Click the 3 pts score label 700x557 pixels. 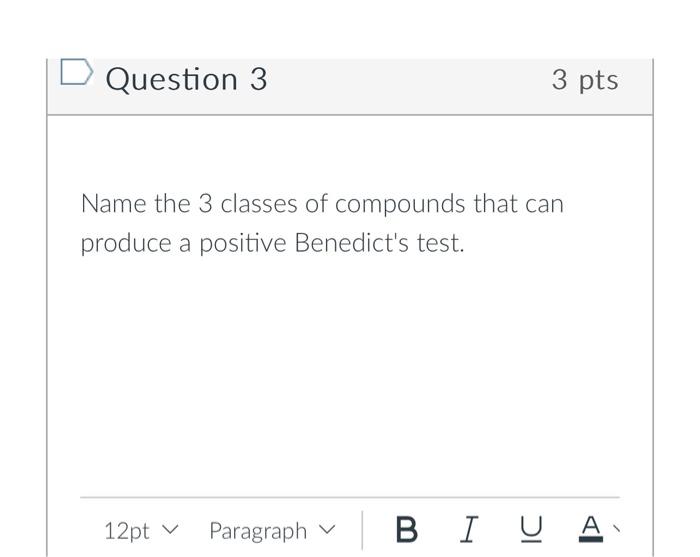pos(585,80)
